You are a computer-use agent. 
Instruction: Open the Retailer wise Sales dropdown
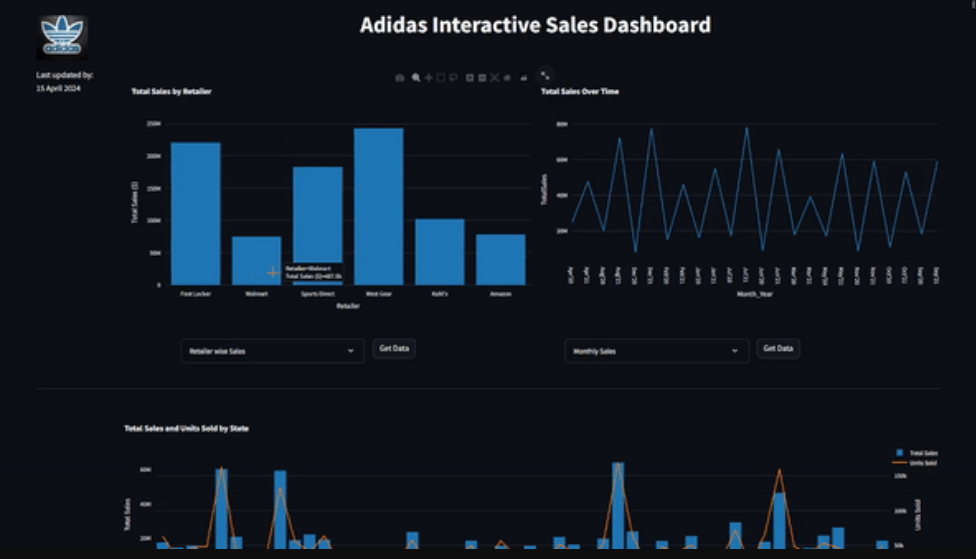(272, 351)
